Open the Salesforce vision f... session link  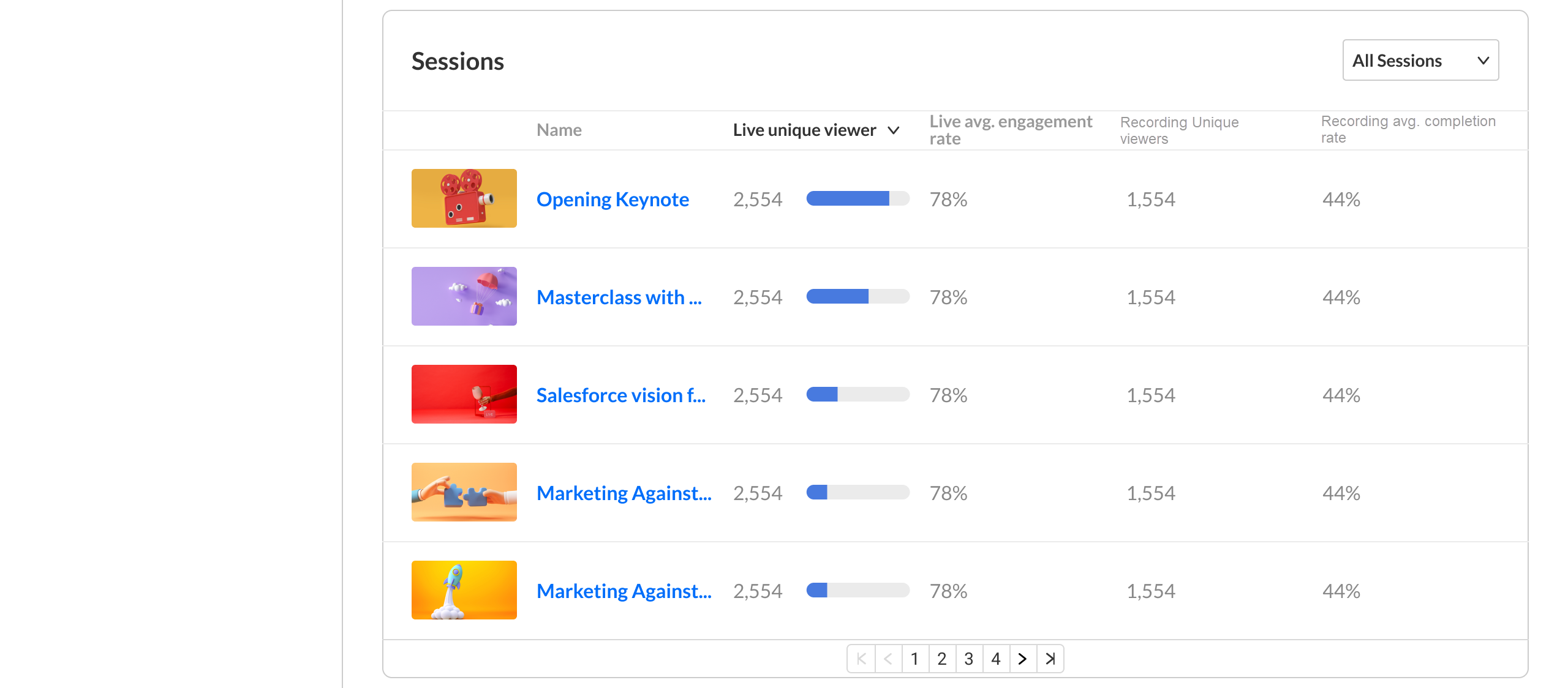pos(621,395)
